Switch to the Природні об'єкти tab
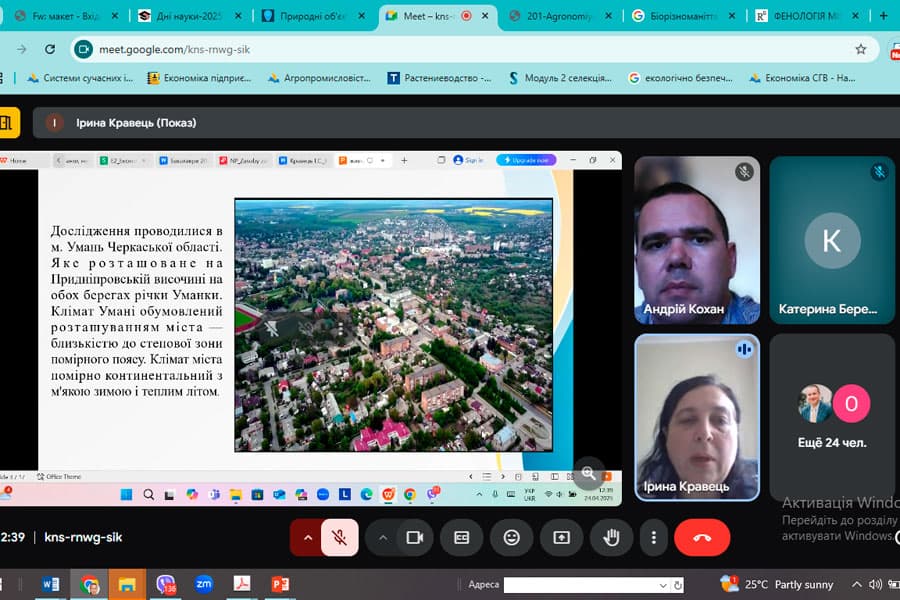The image size is (900, 600). [313, 16]
